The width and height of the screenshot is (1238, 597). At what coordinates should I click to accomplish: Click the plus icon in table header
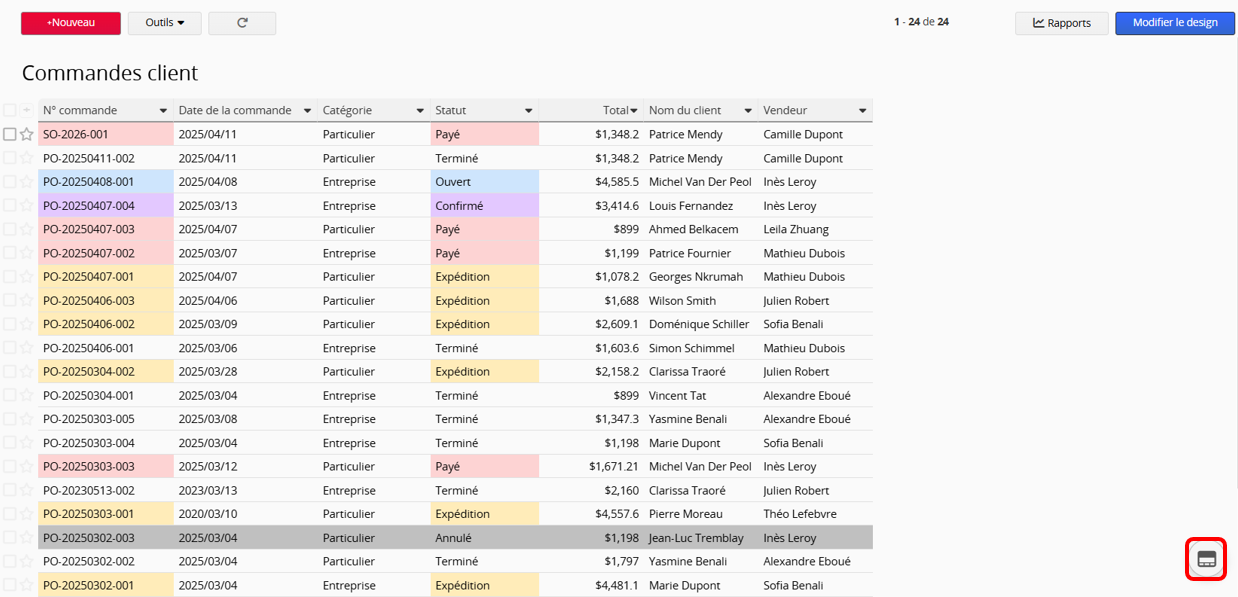click(x=27, y=110)
